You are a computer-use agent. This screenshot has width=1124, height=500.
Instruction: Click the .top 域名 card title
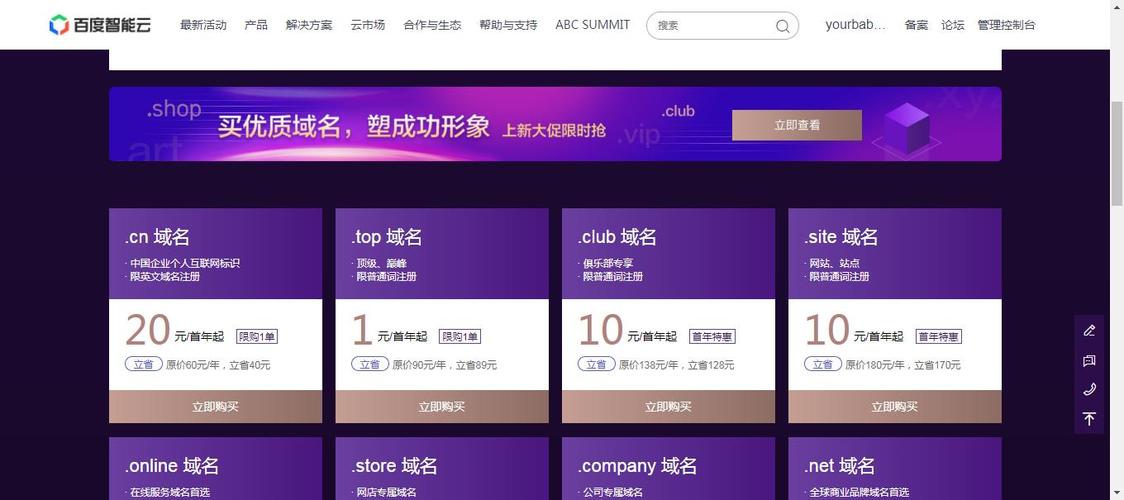pos(386,237)
